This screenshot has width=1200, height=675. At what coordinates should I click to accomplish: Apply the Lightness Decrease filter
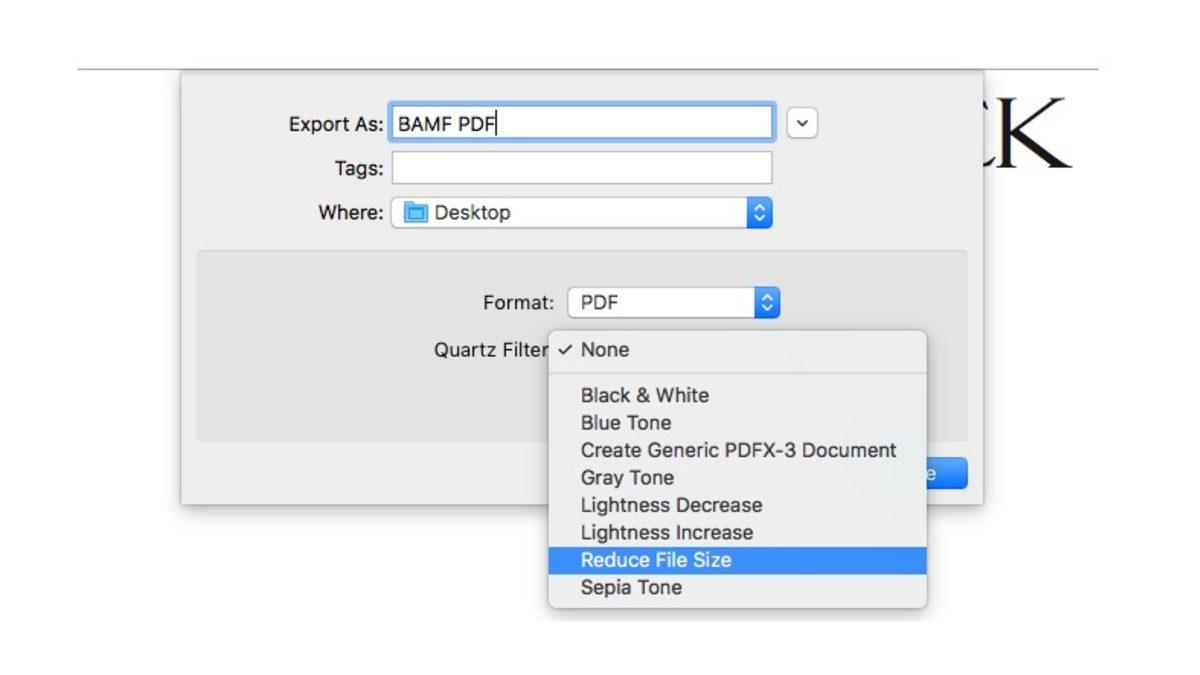click(x=671, y=505)
